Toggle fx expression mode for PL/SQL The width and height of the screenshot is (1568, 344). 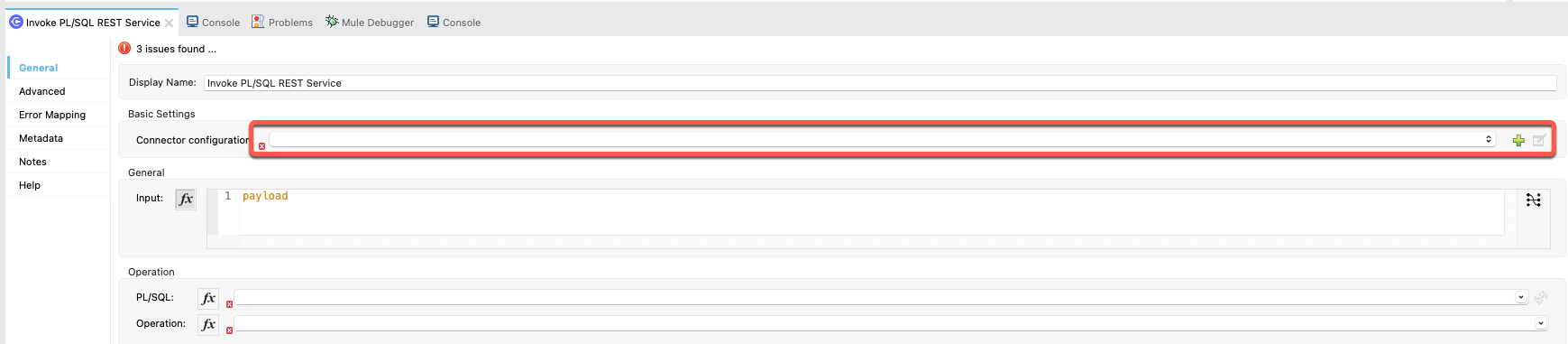pos(208,298)
